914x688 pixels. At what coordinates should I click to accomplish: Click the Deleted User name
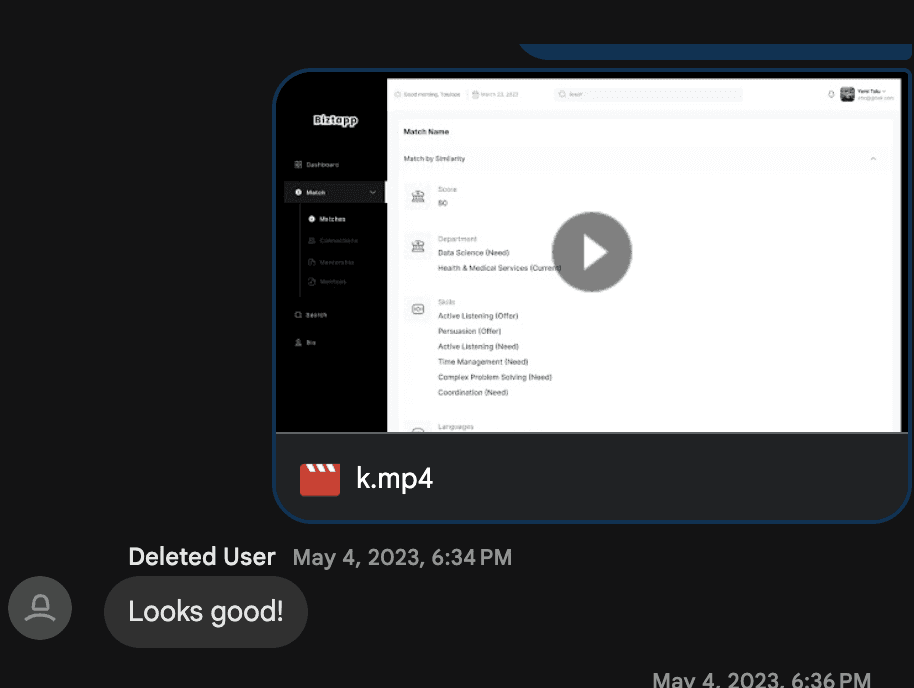click(x=202, y=557)
